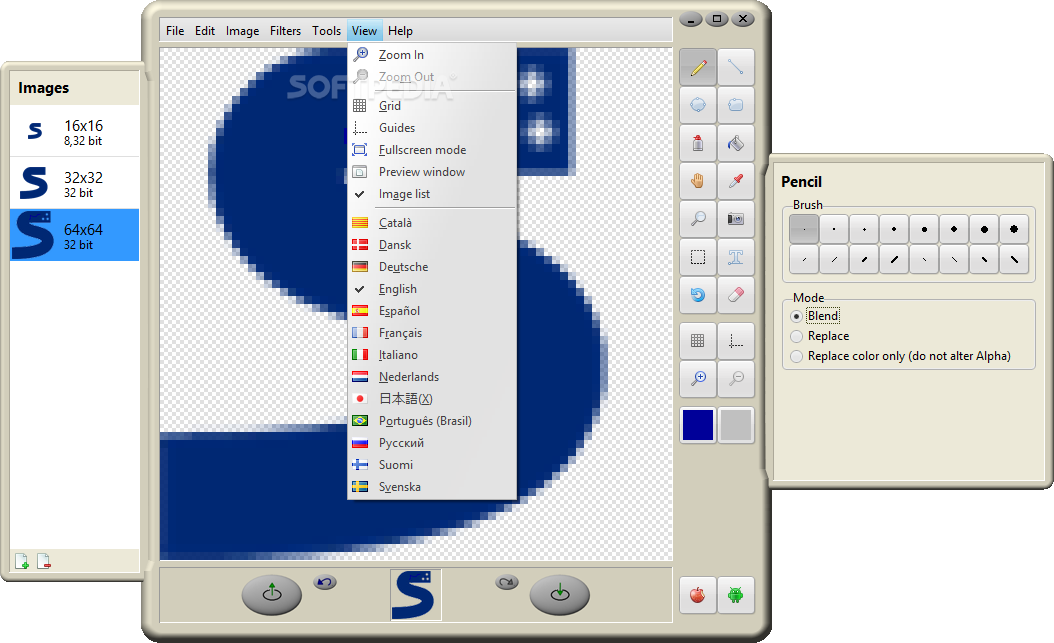
Task: Select the Hand pan tool
Action: [698, 181]
